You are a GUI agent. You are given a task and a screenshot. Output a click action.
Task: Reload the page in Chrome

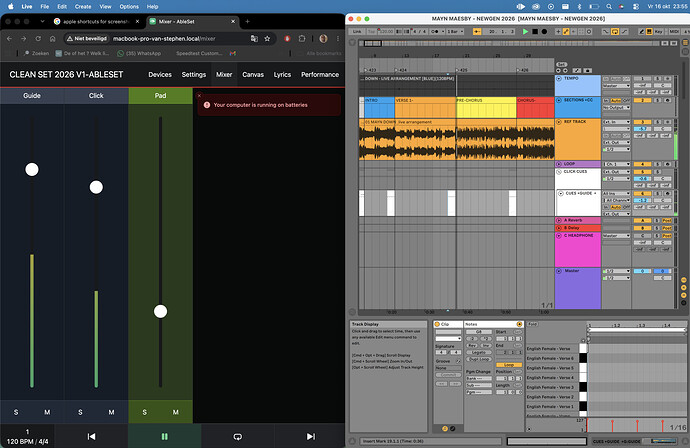(38, 39)
